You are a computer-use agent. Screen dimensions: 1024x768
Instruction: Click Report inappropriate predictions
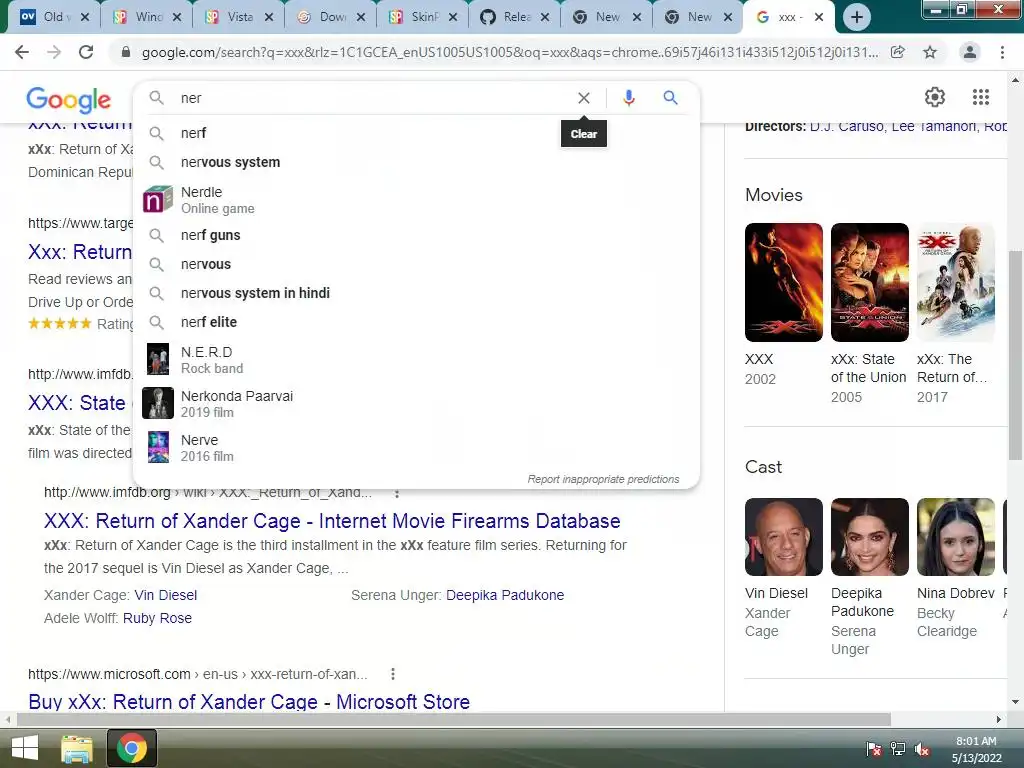(x=603, y=479)
